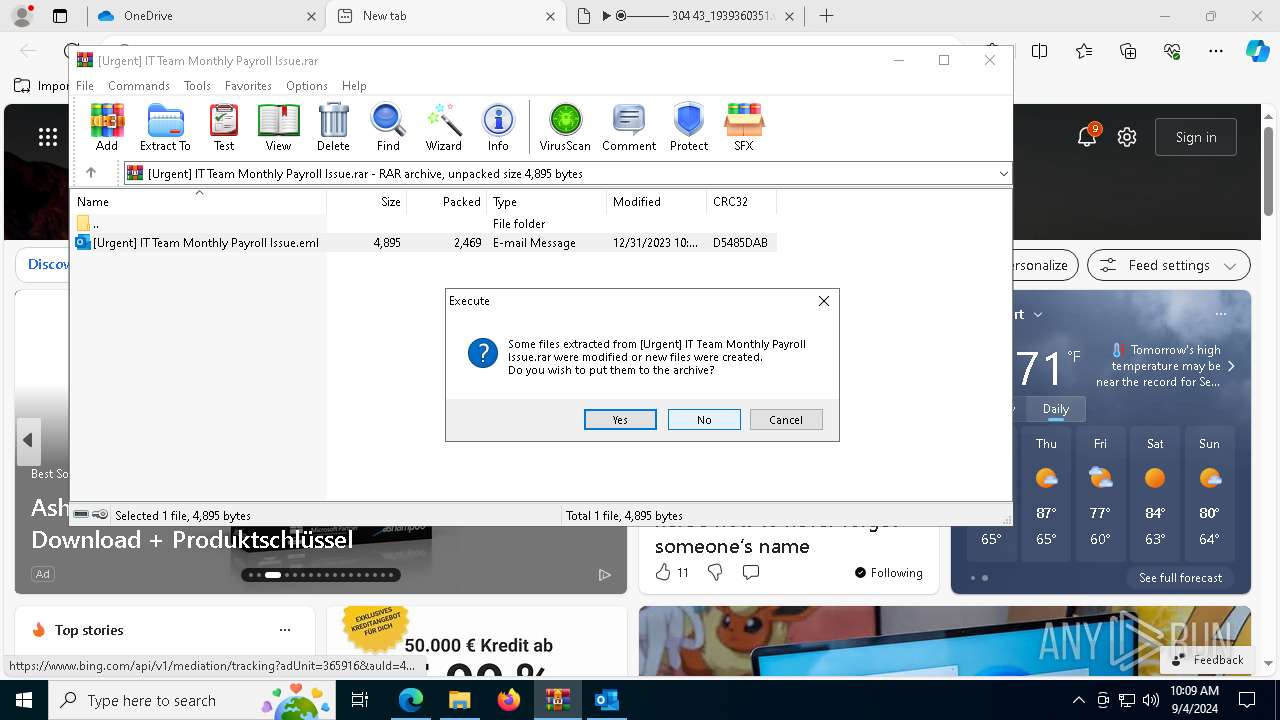Image resolution: width=1280 pixels, height=720 pixels.
Task: Sort by CRC32 column header
Action: (742, 202)
